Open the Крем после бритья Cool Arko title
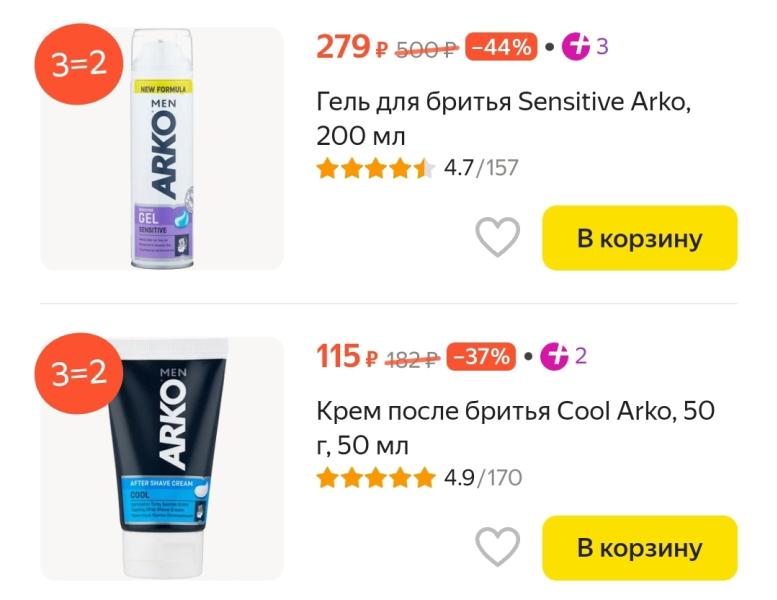The height and width of the screenshot is (600, 777). (x=515, y=427)
